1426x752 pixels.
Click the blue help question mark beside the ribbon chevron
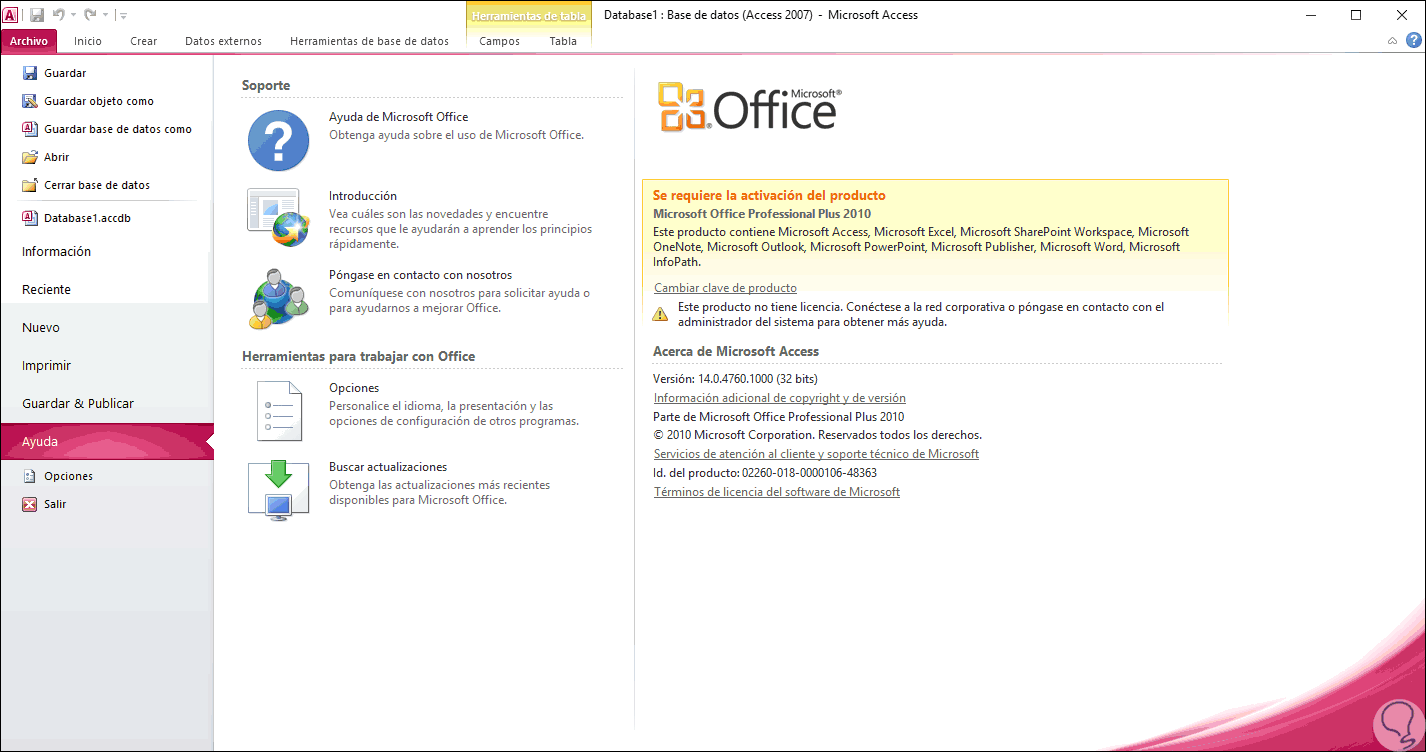click(x=1413, y=41)
